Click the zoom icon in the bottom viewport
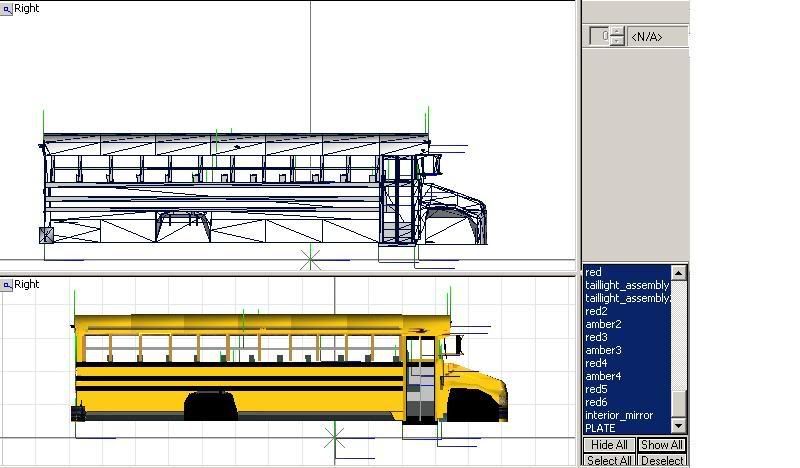 pyautogui.click(x=6, y=285)
